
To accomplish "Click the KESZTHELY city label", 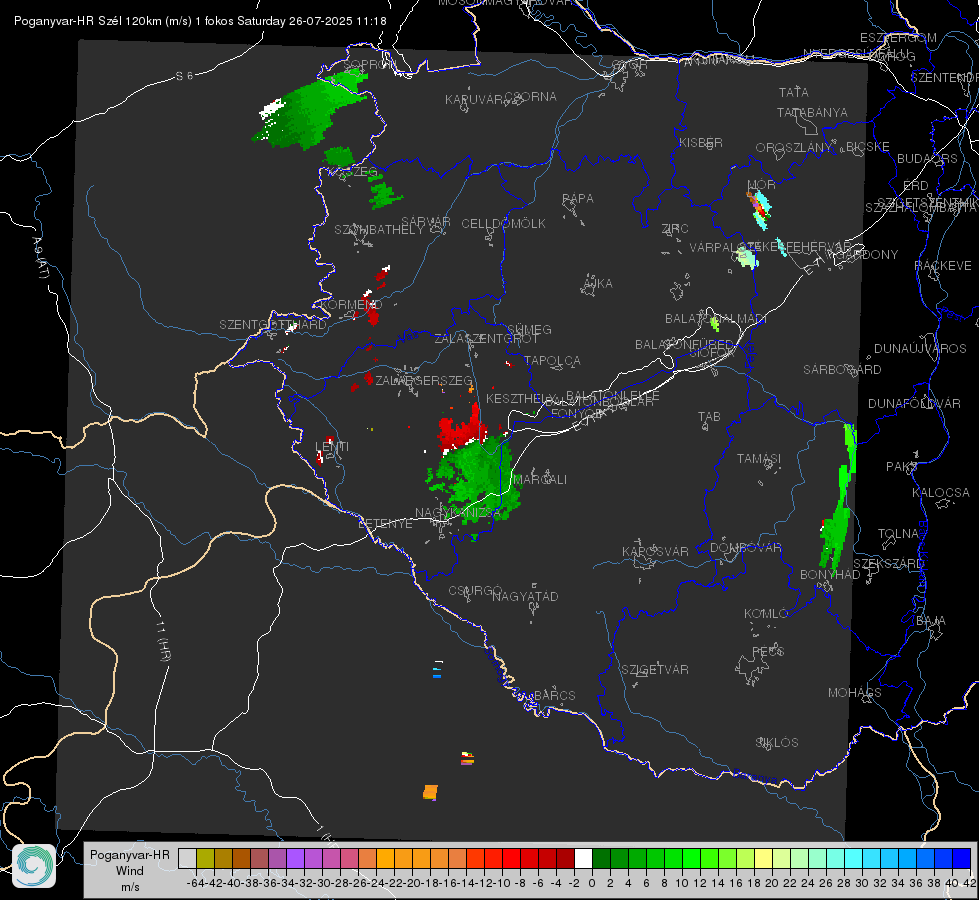I will [521, 398].
